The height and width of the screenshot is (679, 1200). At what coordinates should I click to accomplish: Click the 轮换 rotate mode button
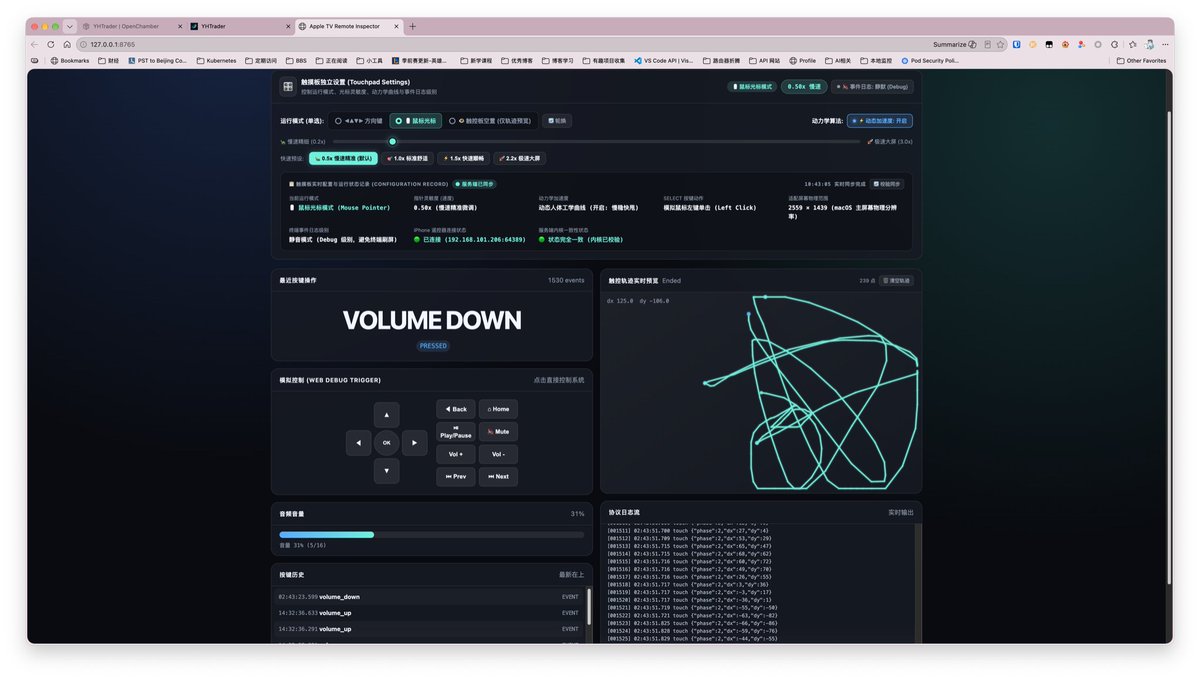pos(557,121)
